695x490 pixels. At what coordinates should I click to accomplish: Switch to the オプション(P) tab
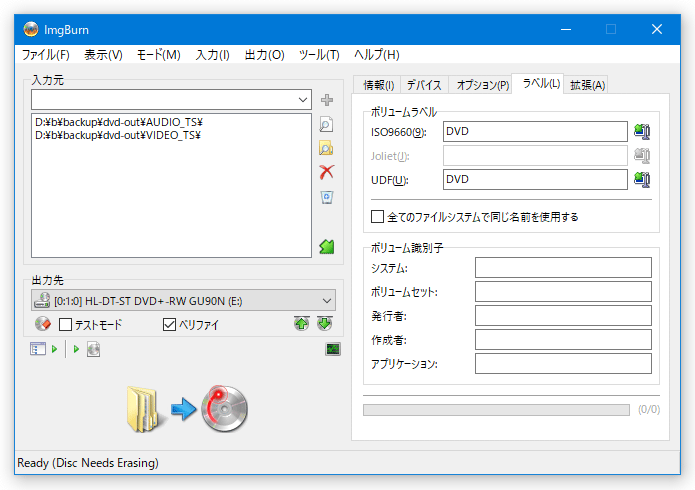pyautogui.click(x=483, y=85)
